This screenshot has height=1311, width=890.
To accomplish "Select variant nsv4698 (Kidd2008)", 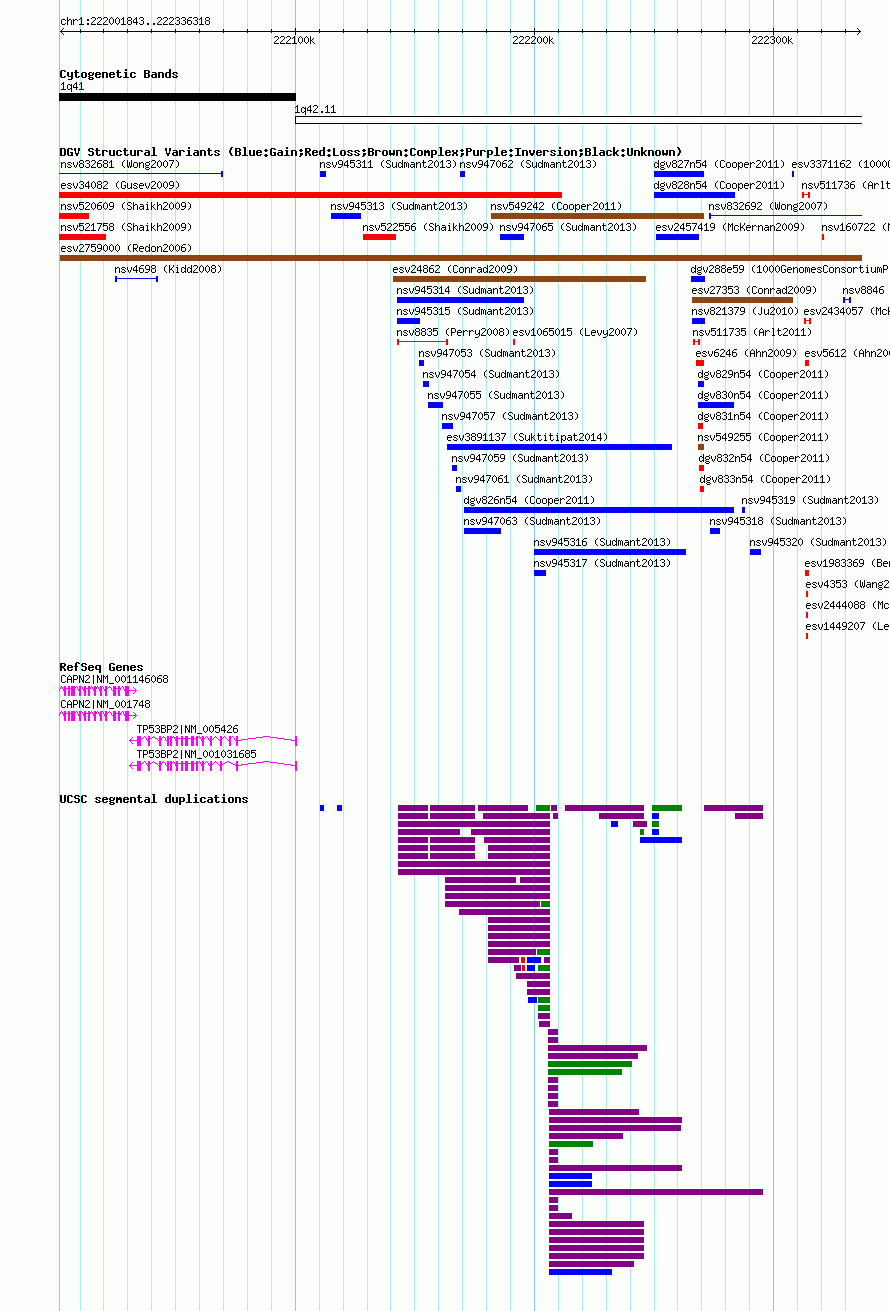I will (x=168, y=269).
